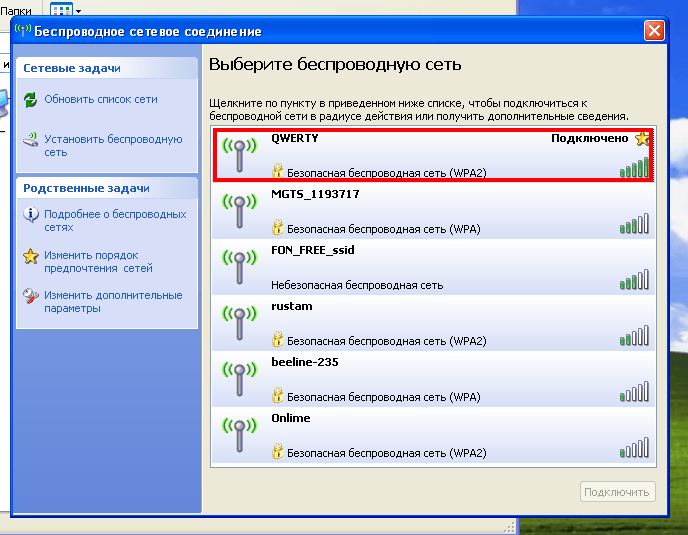Click the padlock icon of Onlime network
The image size is (688, 535).
pyautogui.click(x=277, y=451)
